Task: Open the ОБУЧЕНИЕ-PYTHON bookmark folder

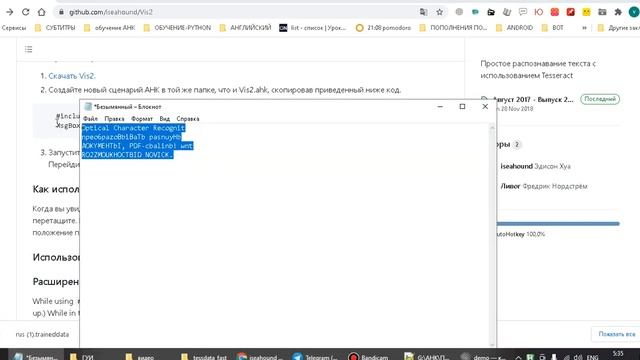Action: click(178, 28)
